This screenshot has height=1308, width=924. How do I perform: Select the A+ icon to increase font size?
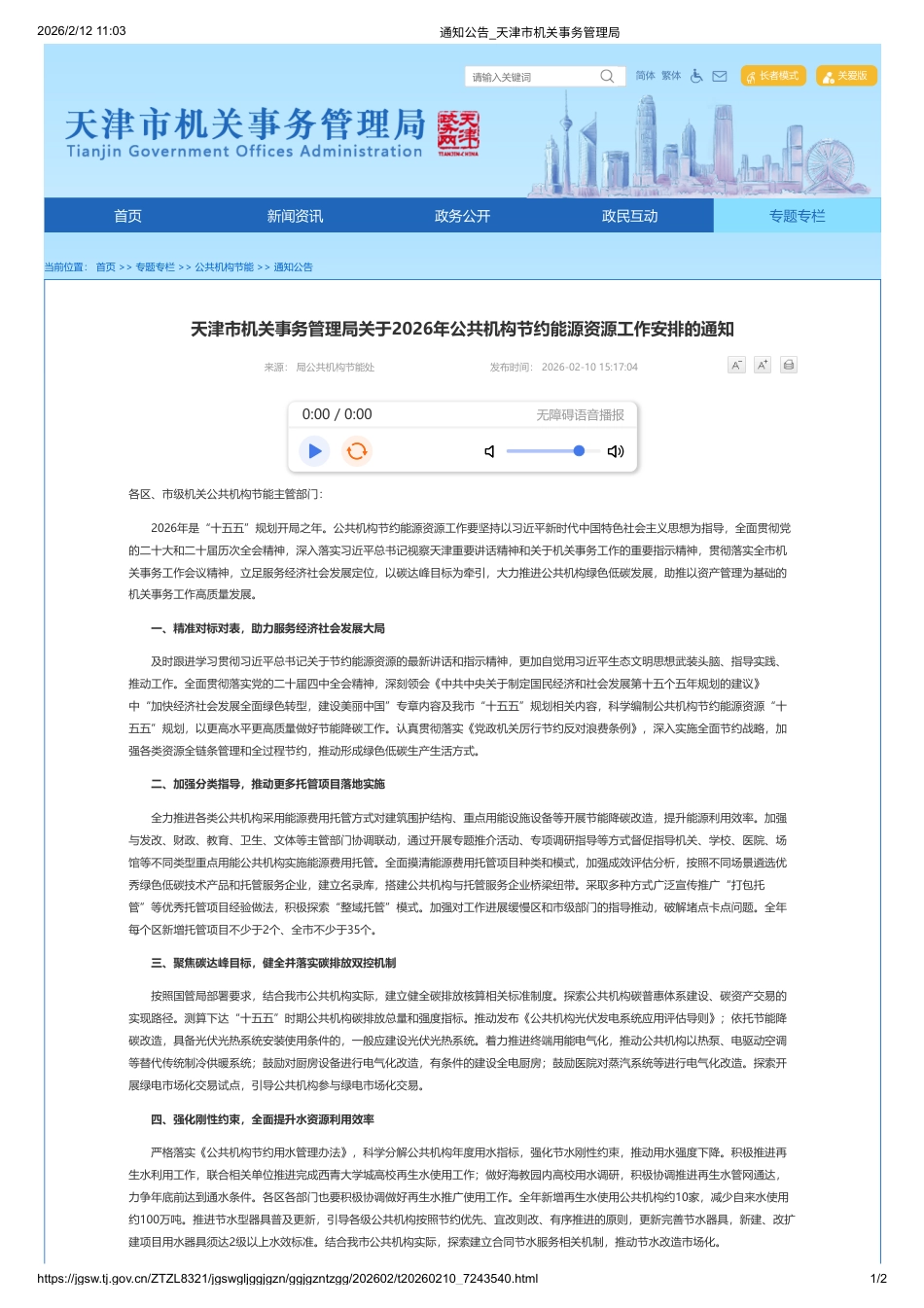[x=763, y=365]
